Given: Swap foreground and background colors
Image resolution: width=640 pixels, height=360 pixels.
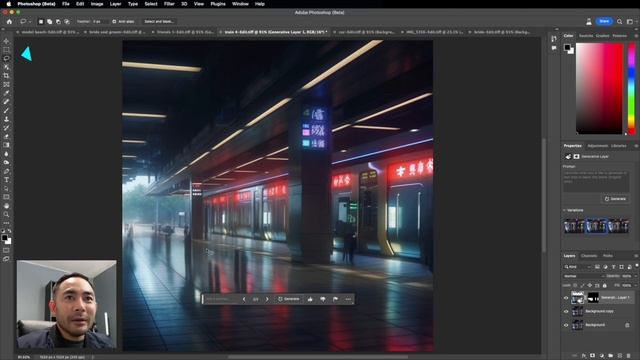Looking at the screenshot, I should point(9,231).
